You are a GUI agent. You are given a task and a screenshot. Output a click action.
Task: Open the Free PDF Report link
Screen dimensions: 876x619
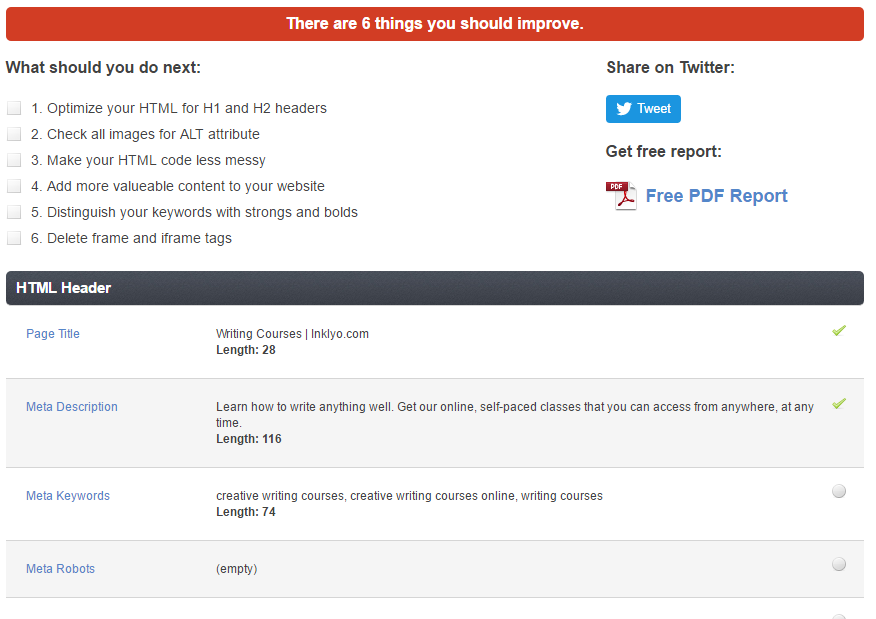point(716,196)
